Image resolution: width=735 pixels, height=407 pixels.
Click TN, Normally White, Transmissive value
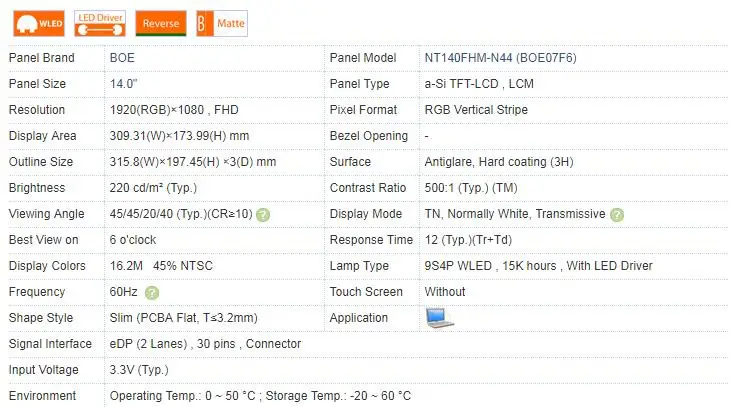coord(515,214)
